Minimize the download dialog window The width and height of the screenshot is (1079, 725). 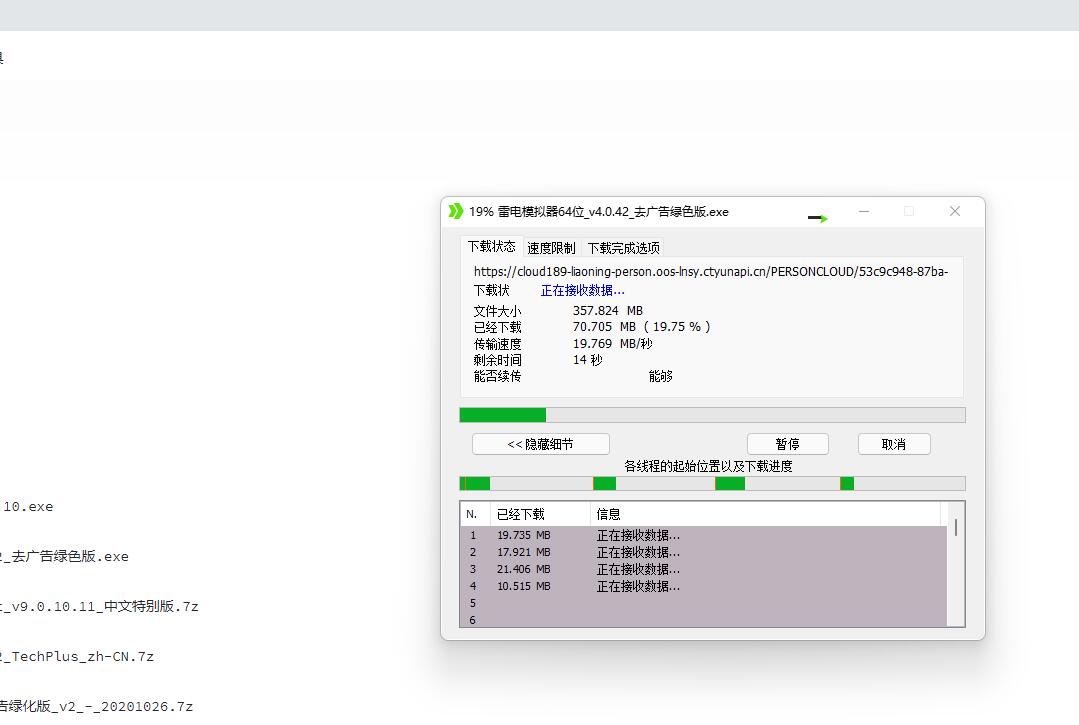tap(864, 211)
